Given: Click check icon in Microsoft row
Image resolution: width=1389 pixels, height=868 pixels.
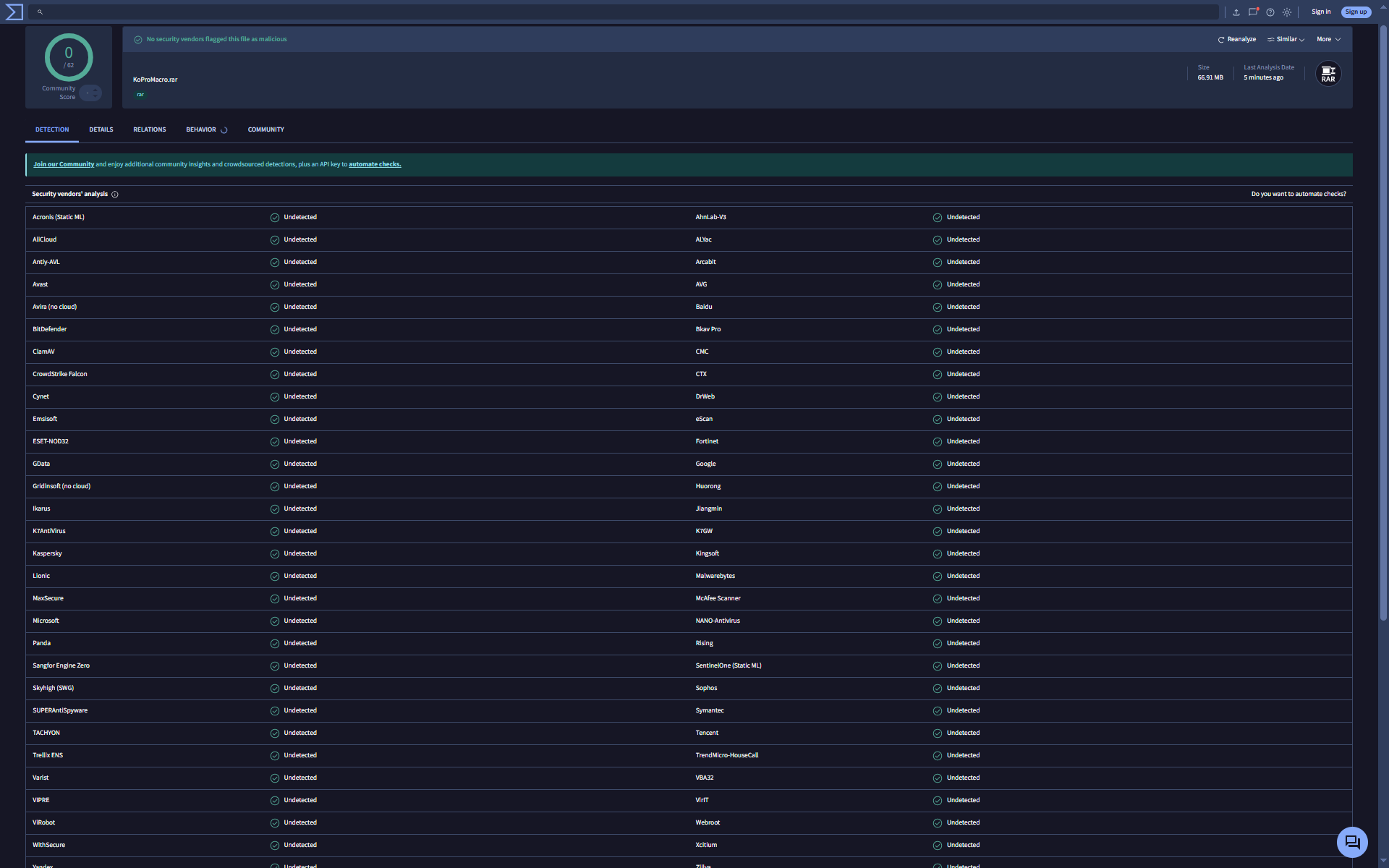Looking at the screenshot, I should tap(275, 621).
